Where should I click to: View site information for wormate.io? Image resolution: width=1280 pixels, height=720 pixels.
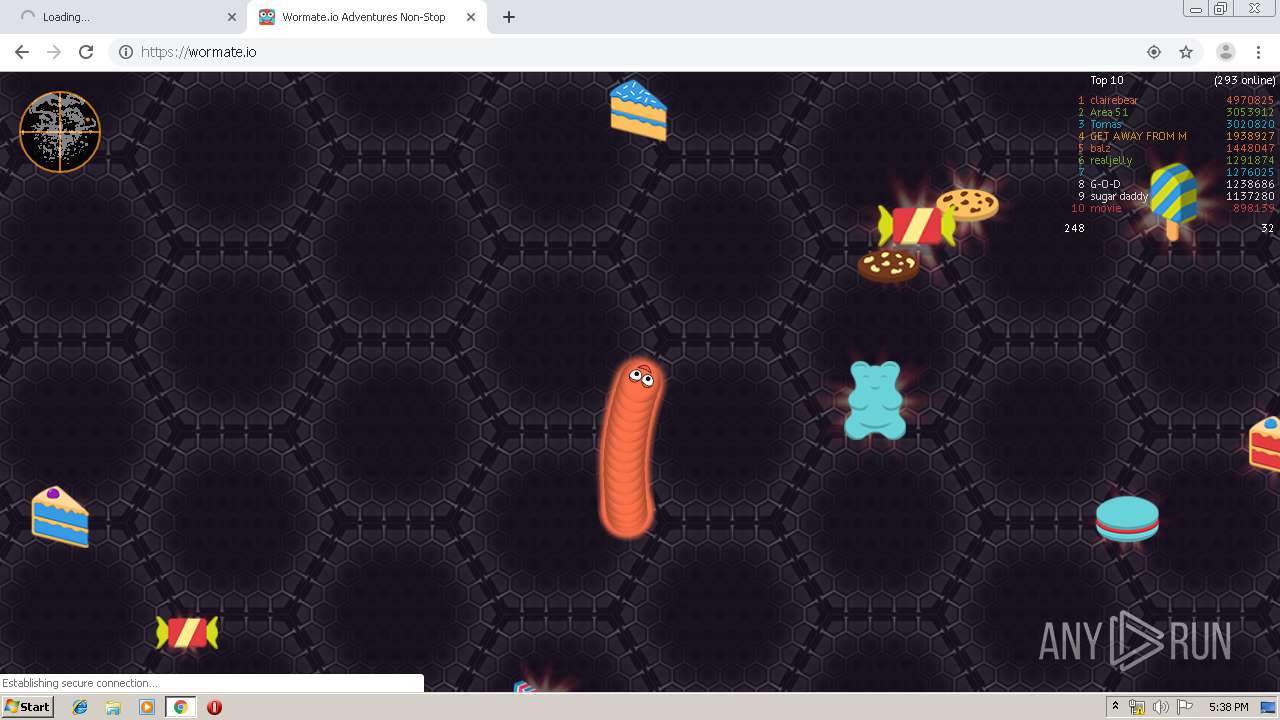[126, 52]
